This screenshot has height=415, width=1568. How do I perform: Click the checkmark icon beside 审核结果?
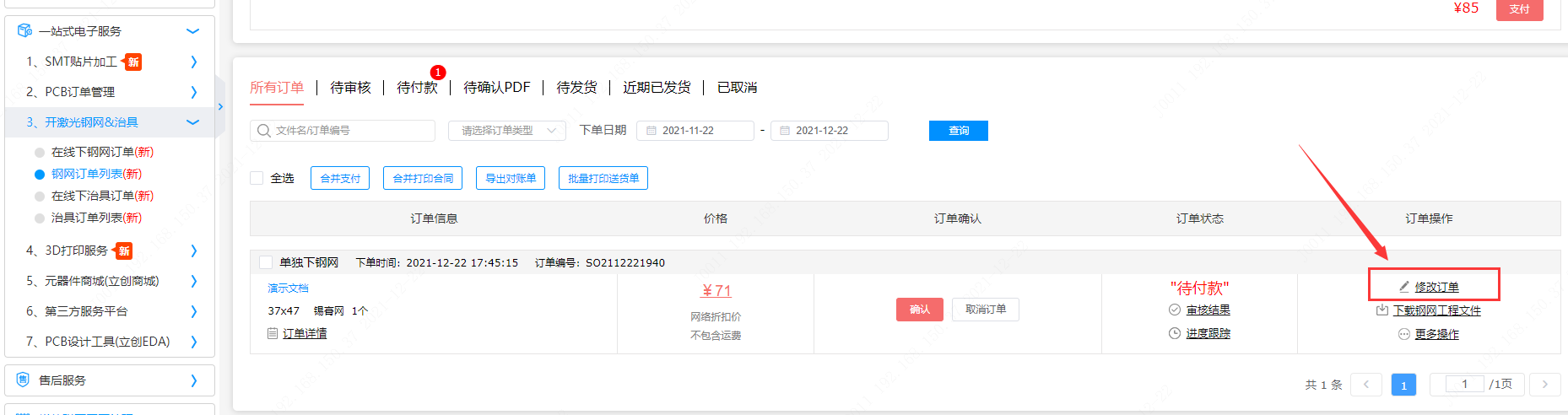[x=1174, y=310]
